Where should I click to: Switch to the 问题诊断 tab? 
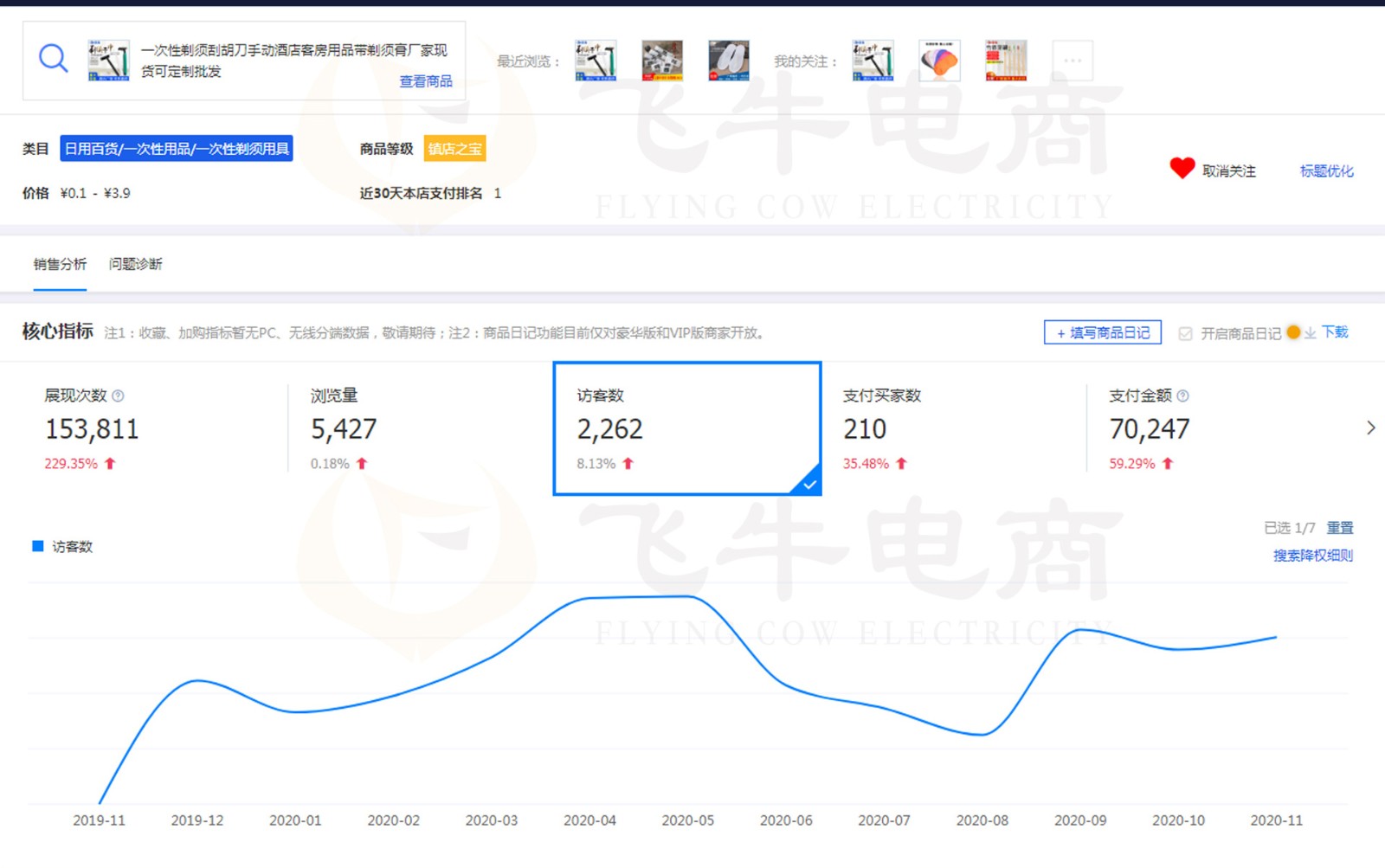pos(135,264)
